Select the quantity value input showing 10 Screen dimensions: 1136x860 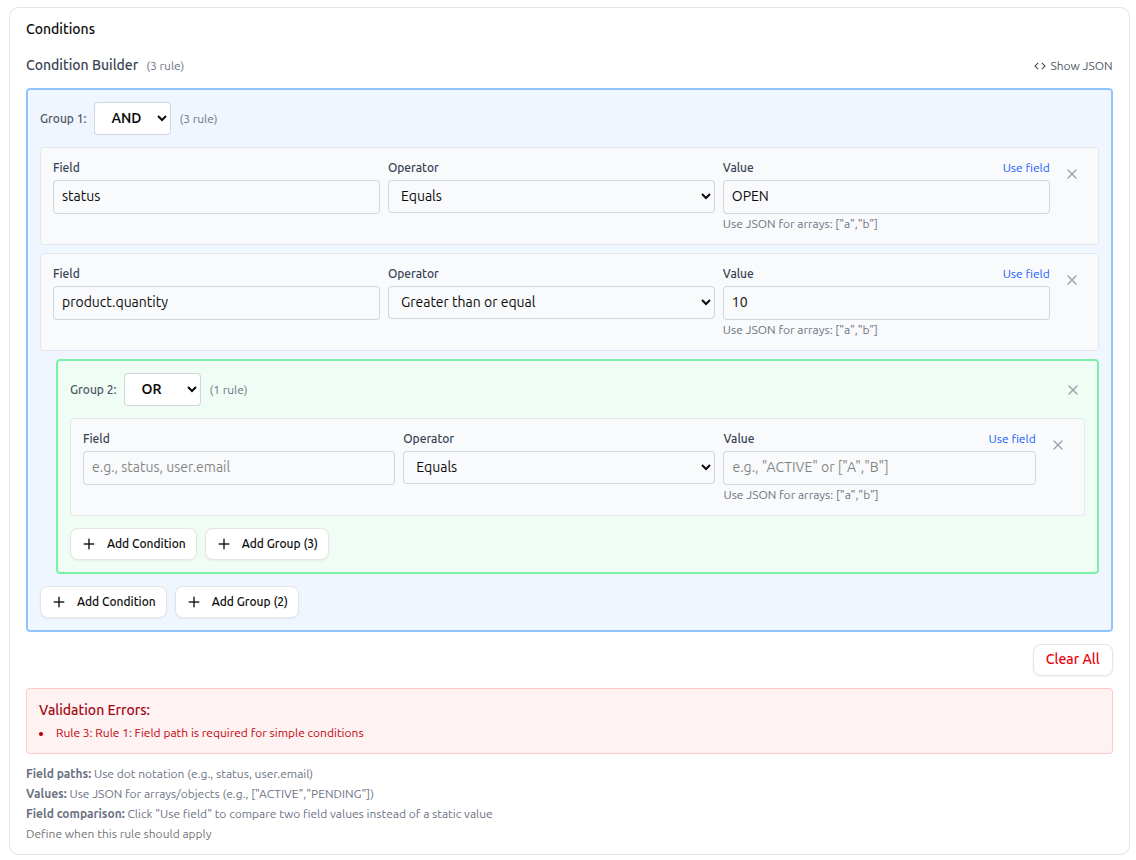[x=885, y=302]
